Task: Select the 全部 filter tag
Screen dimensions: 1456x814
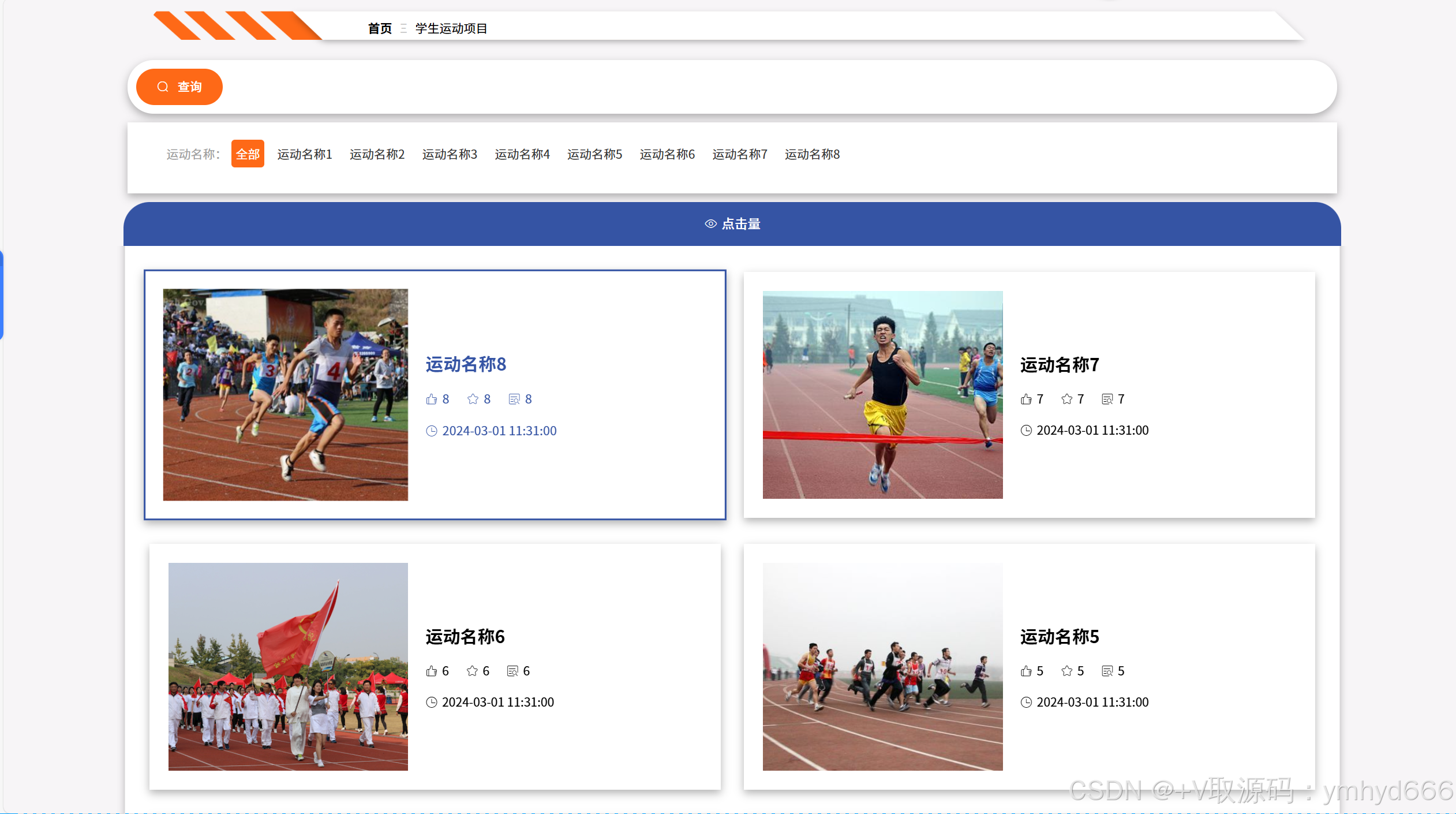Action: pos(248,154)
